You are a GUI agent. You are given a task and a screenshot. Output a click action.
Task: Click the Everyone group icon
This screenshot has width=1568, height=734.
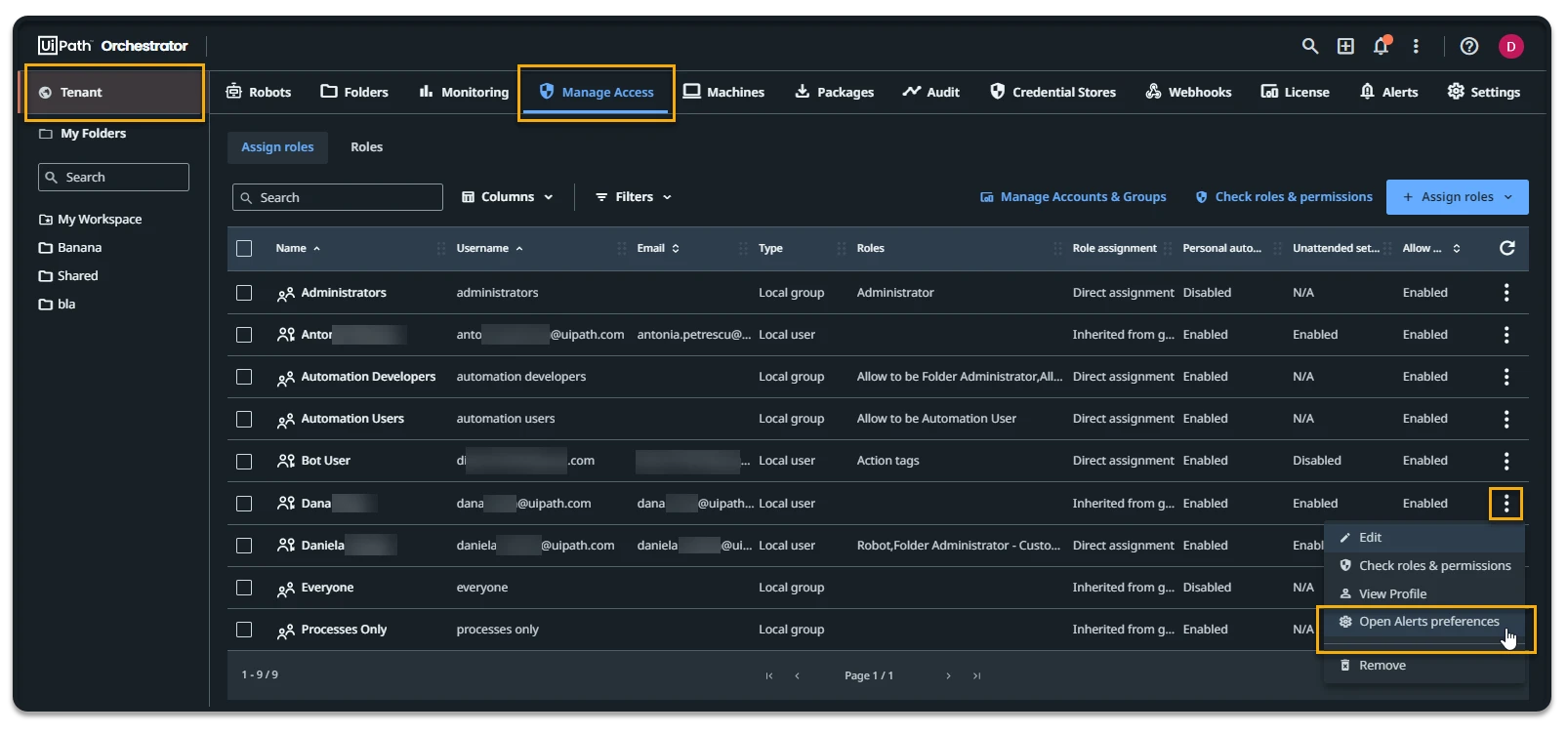pos(285,588)
